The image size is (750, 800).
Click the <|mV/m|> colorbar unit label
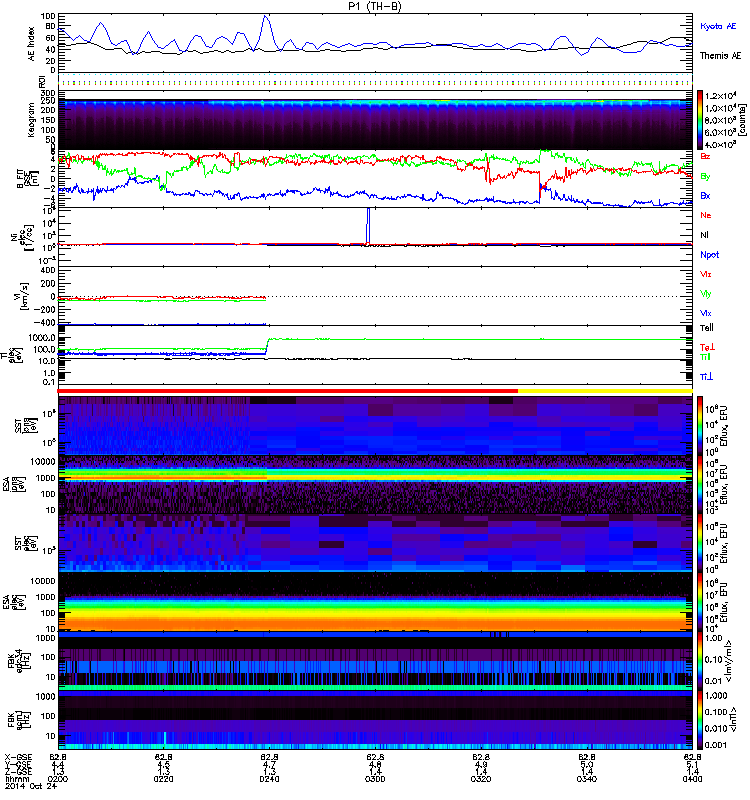pyautogui.click(x=729, y=661)
